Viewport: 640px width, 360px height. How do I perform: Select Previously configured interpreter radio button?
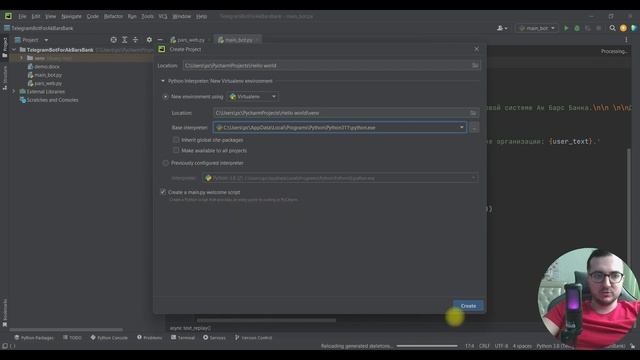(165, 163)
